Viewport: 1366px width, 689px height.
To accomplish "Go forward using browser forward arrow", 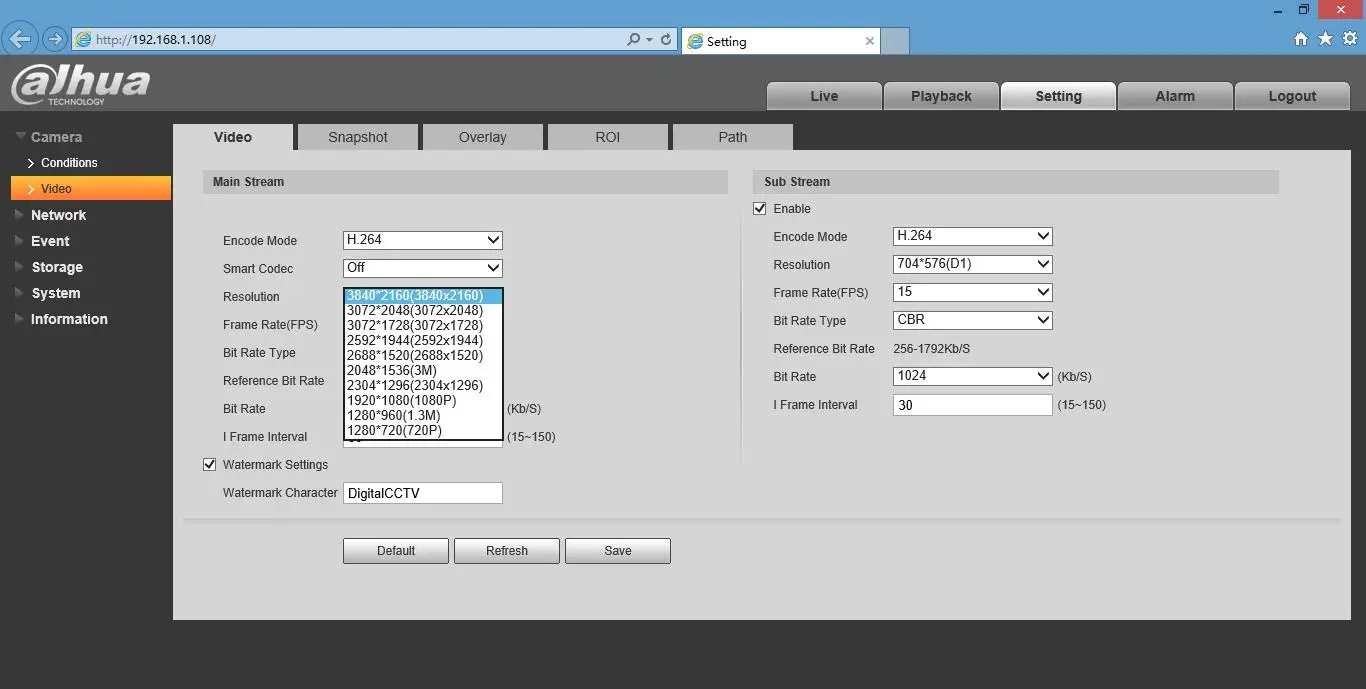I will click(x=55, y=40).
